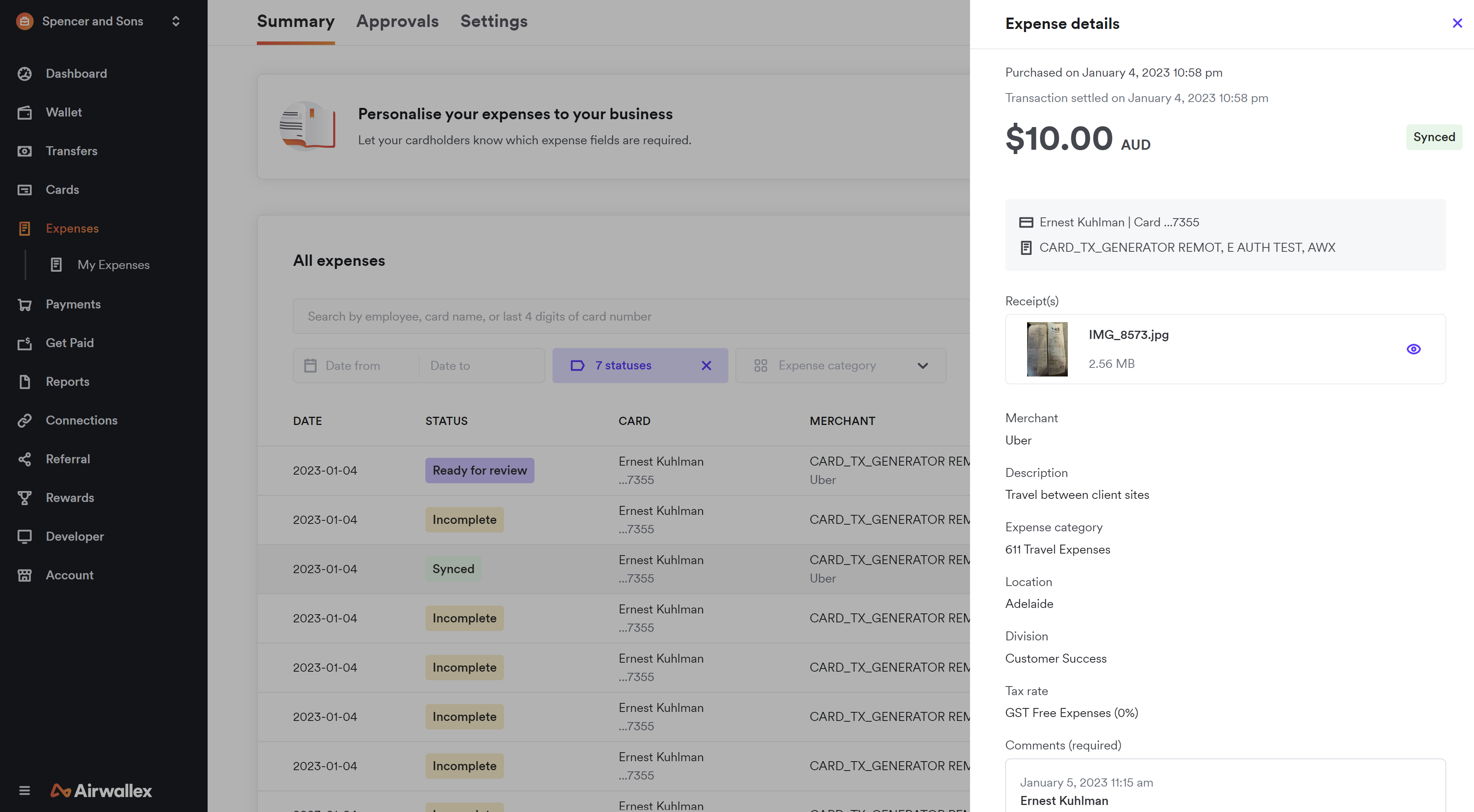Open the Dashboard icon in sidebar
This screenshot has width=1474, height=812.
25,74
